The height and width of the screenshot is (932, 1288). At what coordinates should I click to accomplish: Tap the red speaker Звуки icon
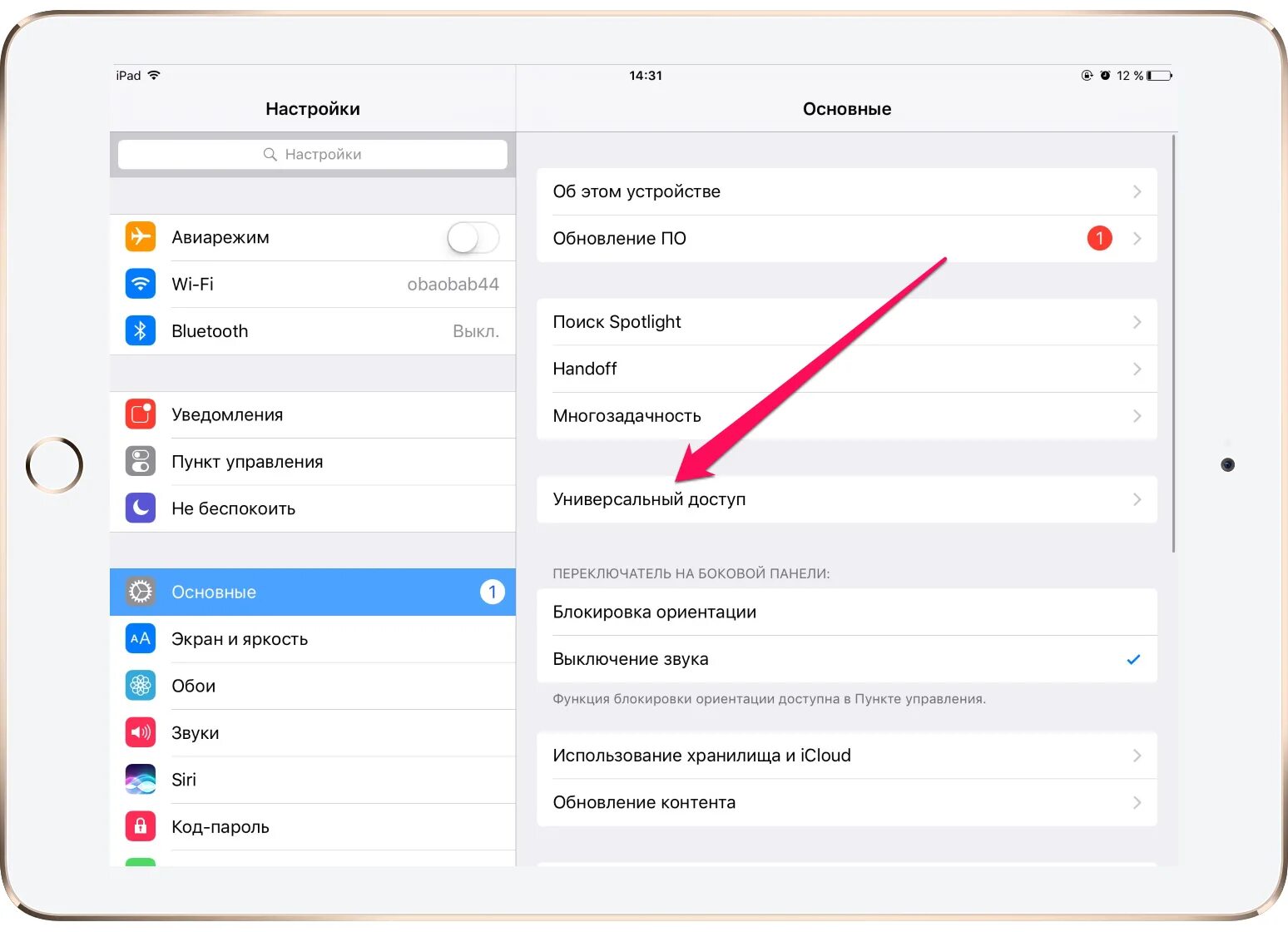(x=141, y=732)
